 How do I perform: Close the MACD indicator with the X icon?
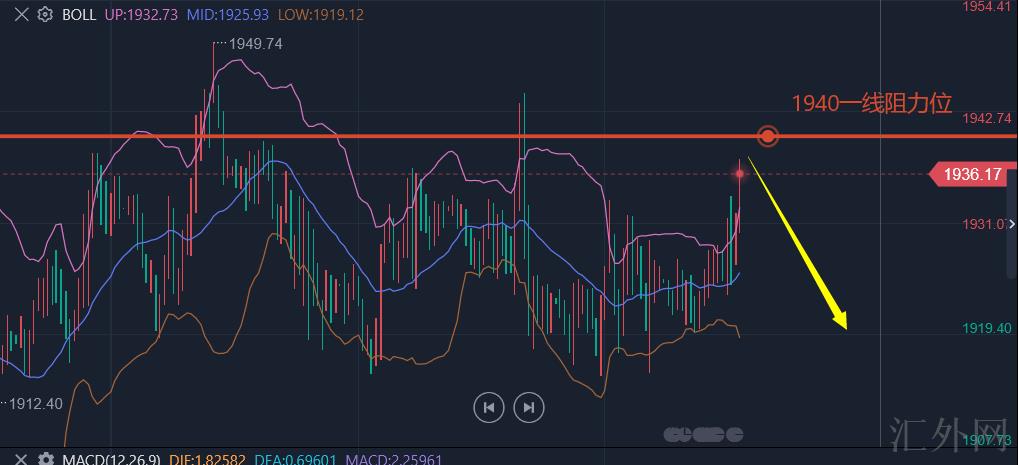[21, 459]
